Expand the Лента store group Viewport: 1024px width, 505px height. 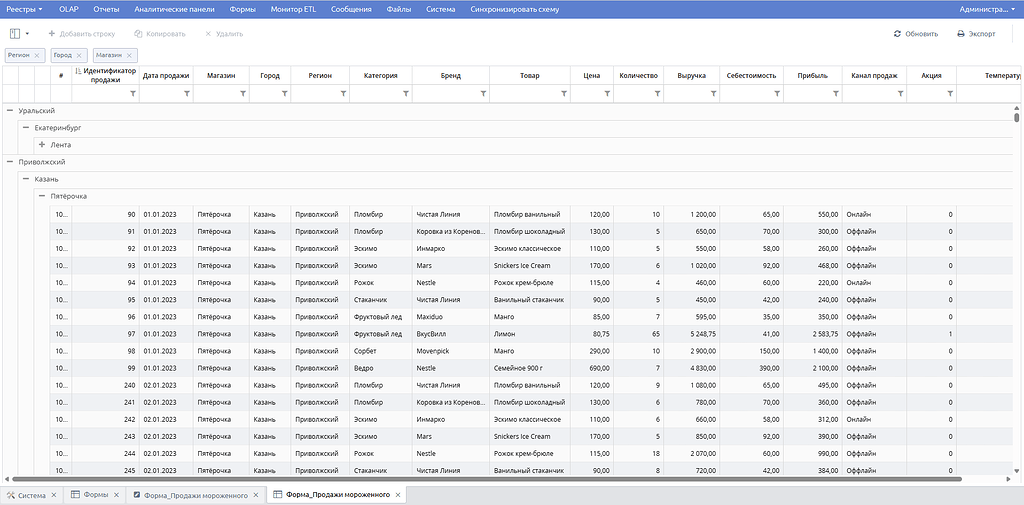(x=42, y=144)
